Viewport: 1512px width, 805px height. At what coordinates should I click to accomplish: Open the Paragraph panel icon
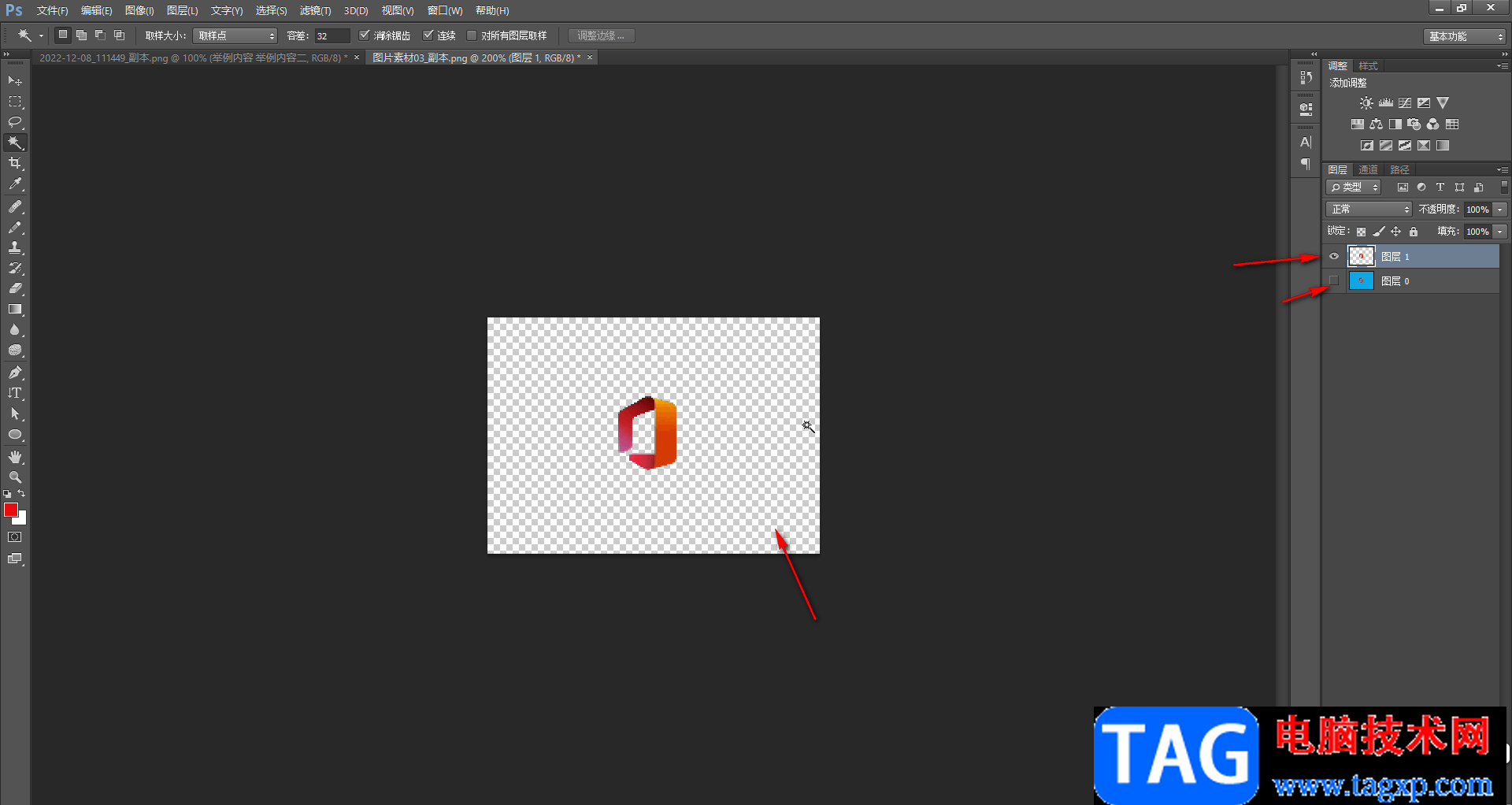click(x=1306, y=164)
